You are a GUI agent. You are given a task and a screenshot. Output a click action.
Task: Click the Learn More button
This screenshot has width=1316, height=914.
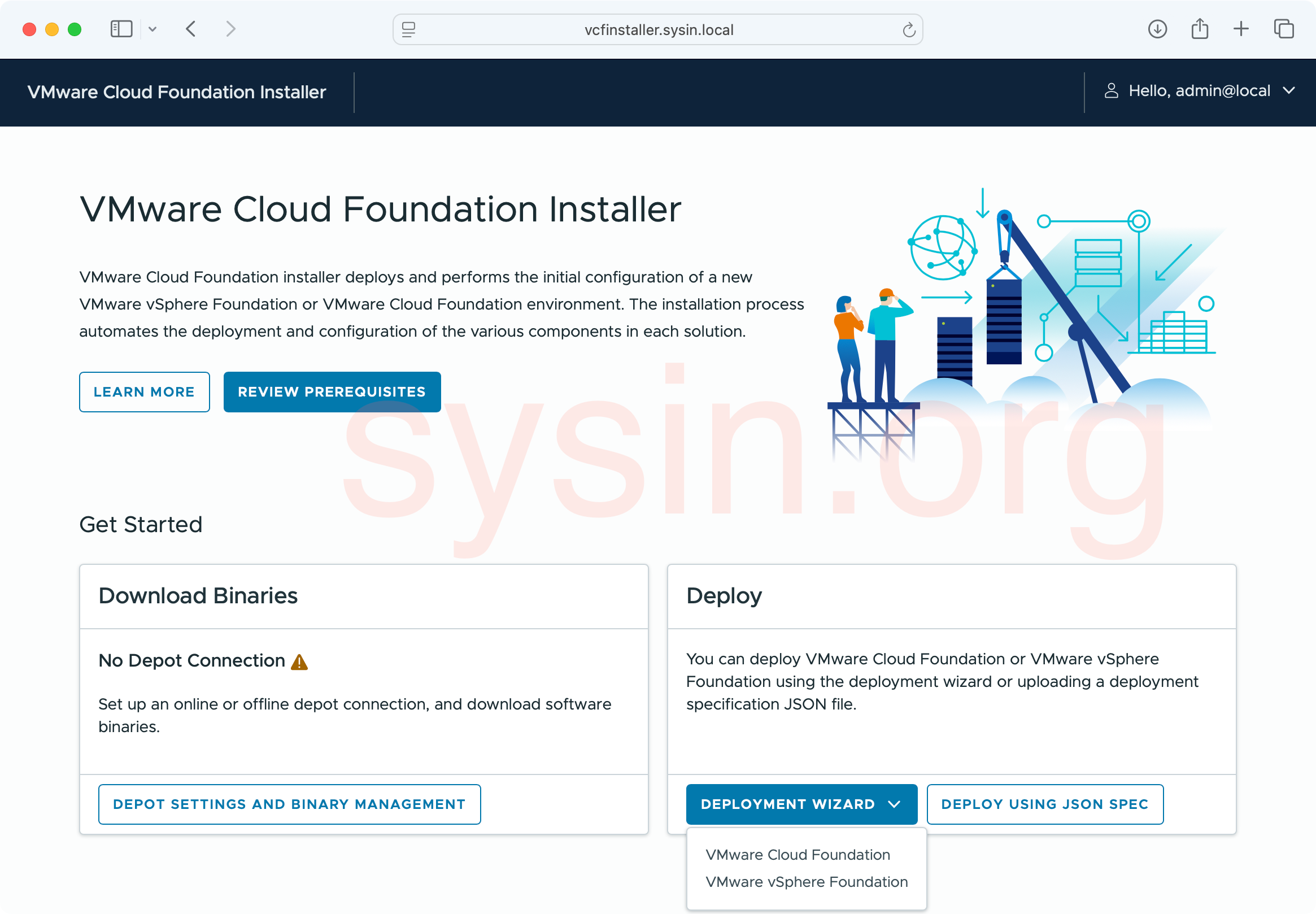[144, 391]
